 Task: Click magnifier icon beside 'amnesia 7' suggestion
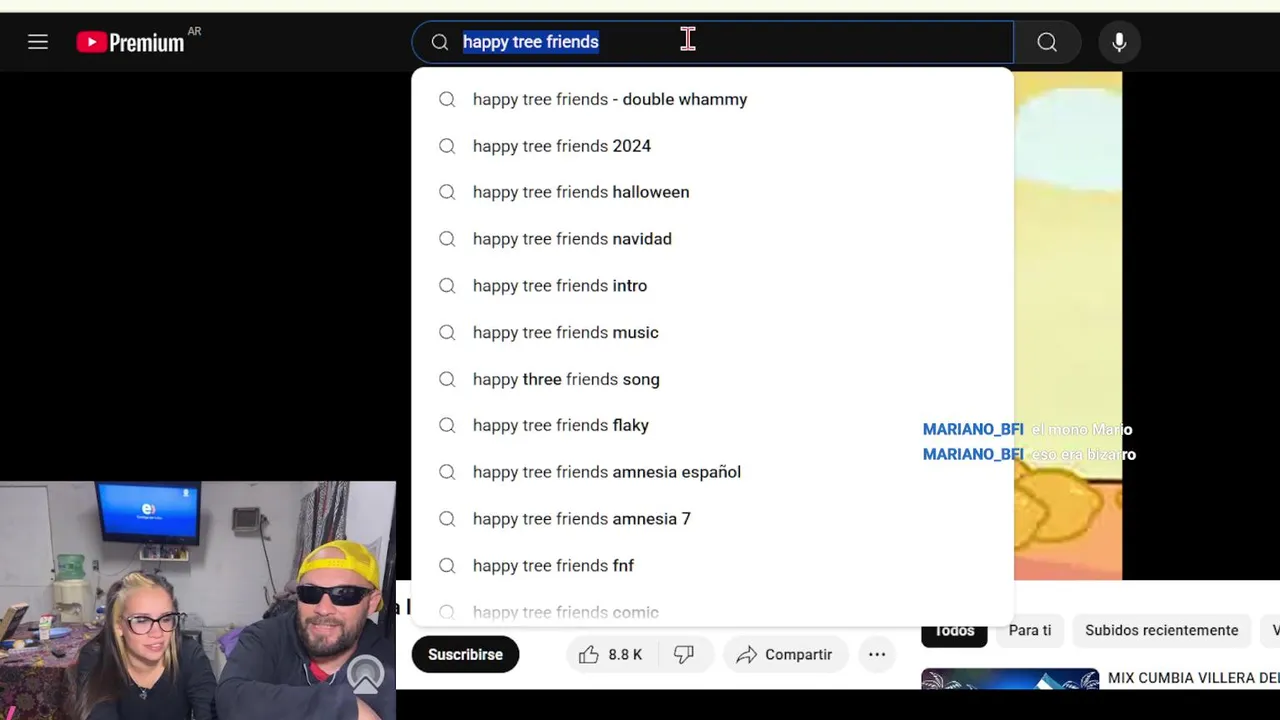(x=447, y=519)
